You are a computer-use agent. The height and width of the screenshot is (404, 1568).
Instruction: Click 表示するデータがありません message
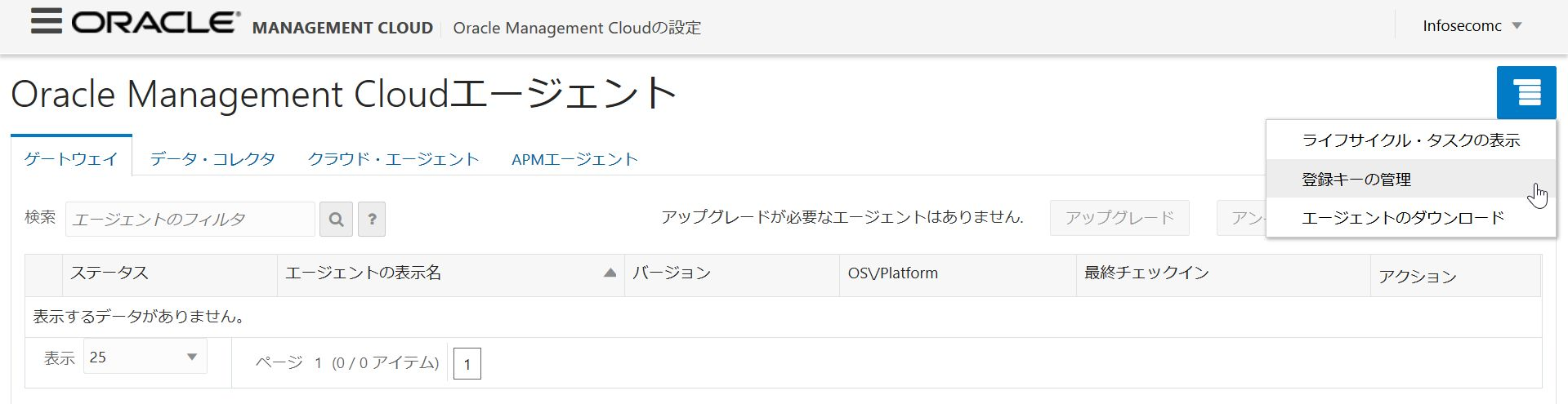pyautogui.click(x=139, y=317)
